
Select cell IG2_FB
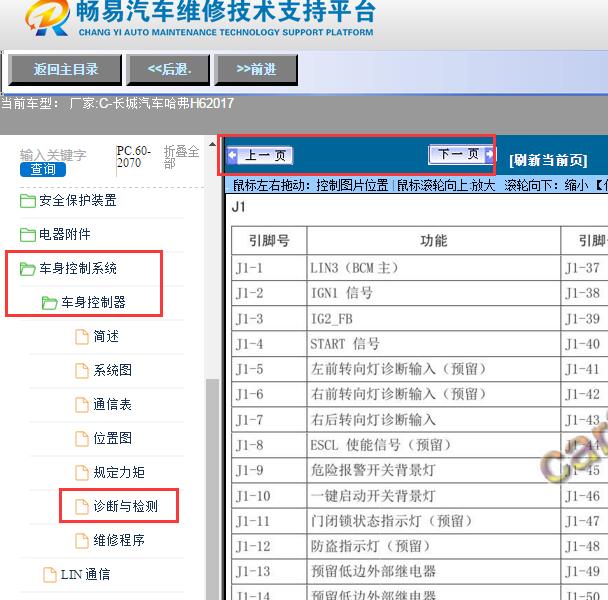click(x=434, y=319)
